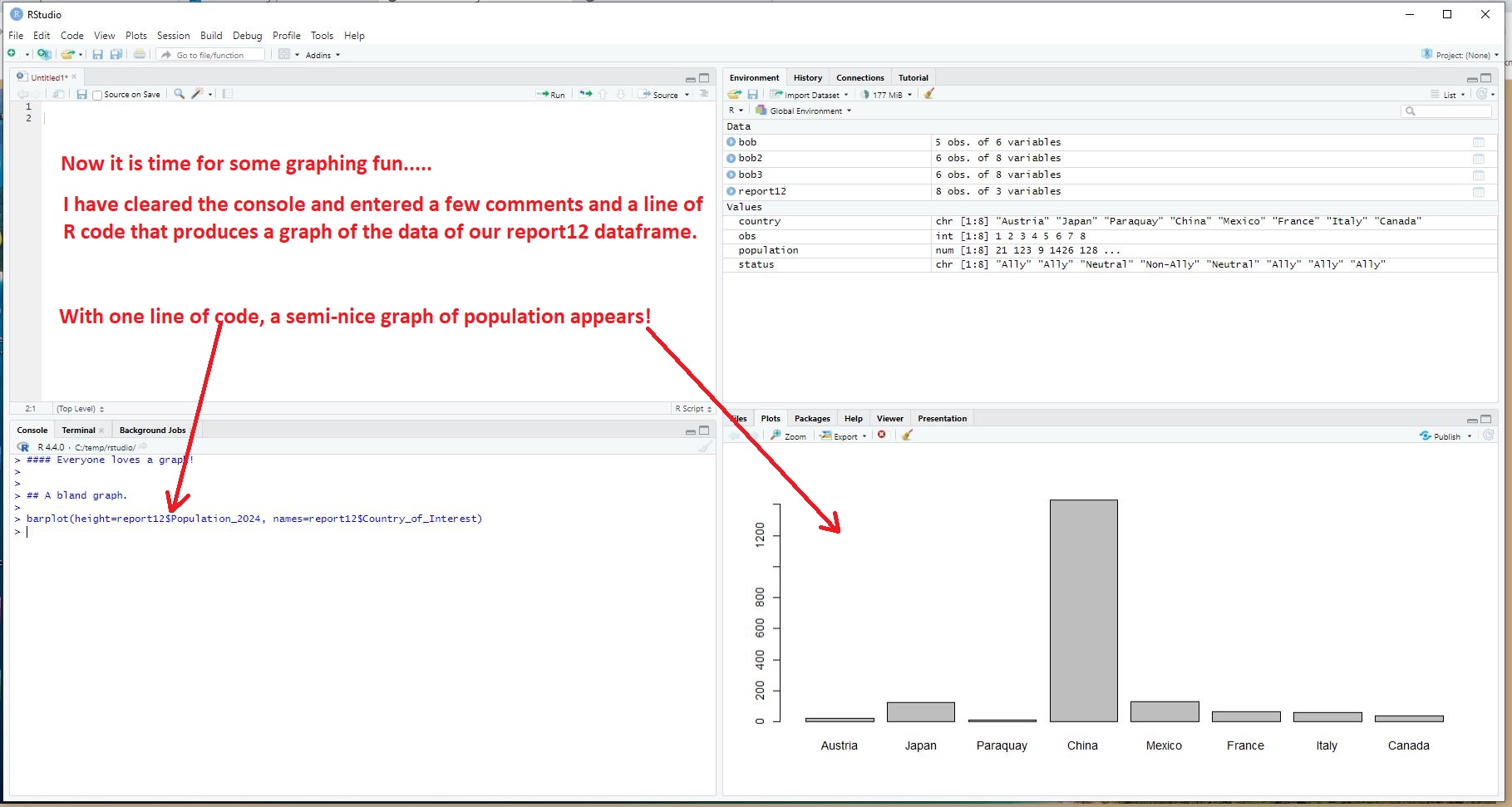Remove current plot with red X icon
Screen dimensions: 1512x807
[882, 435]
